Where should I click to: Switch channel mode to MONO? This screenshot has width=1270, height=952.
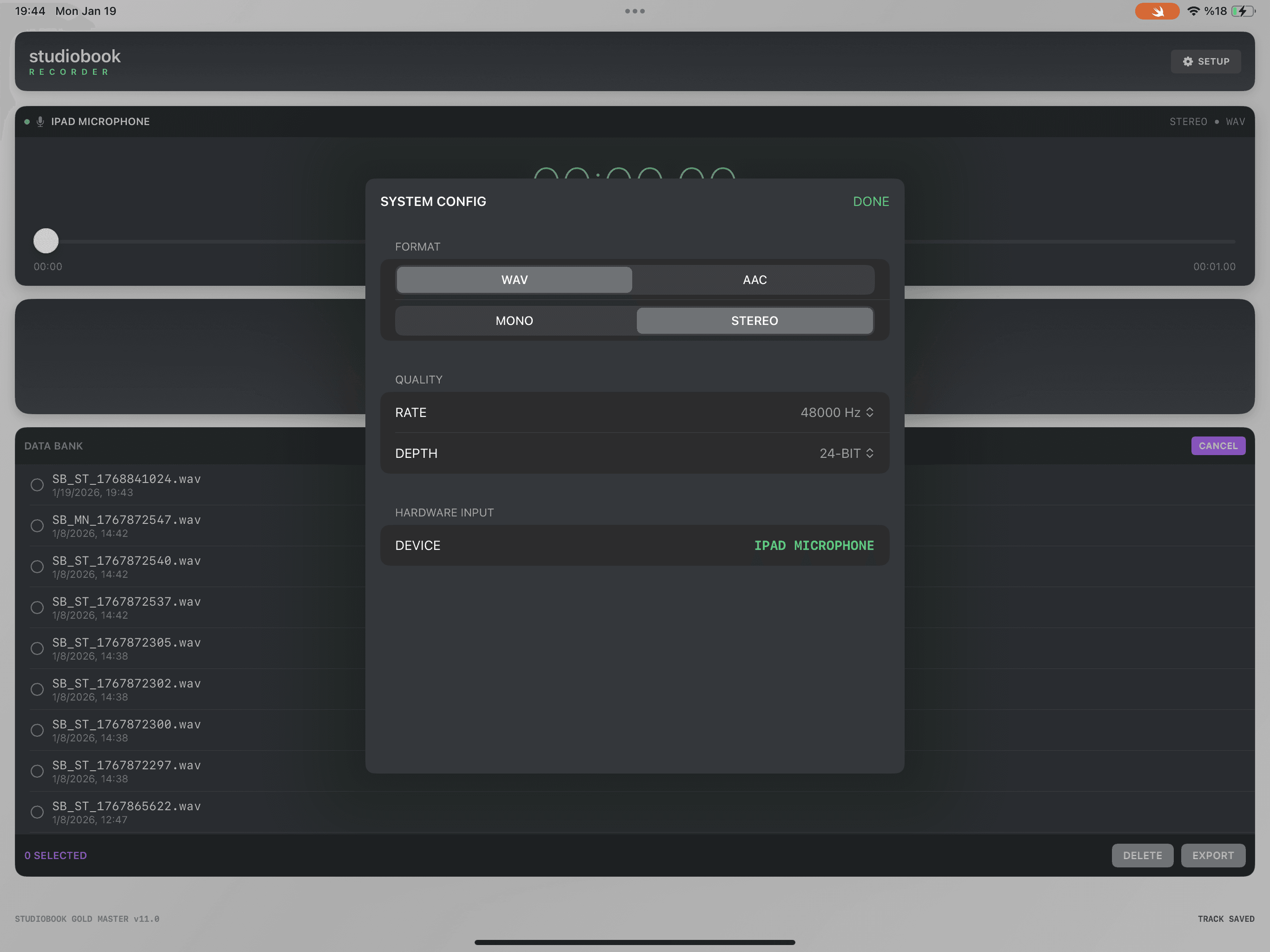pos(515,320)
